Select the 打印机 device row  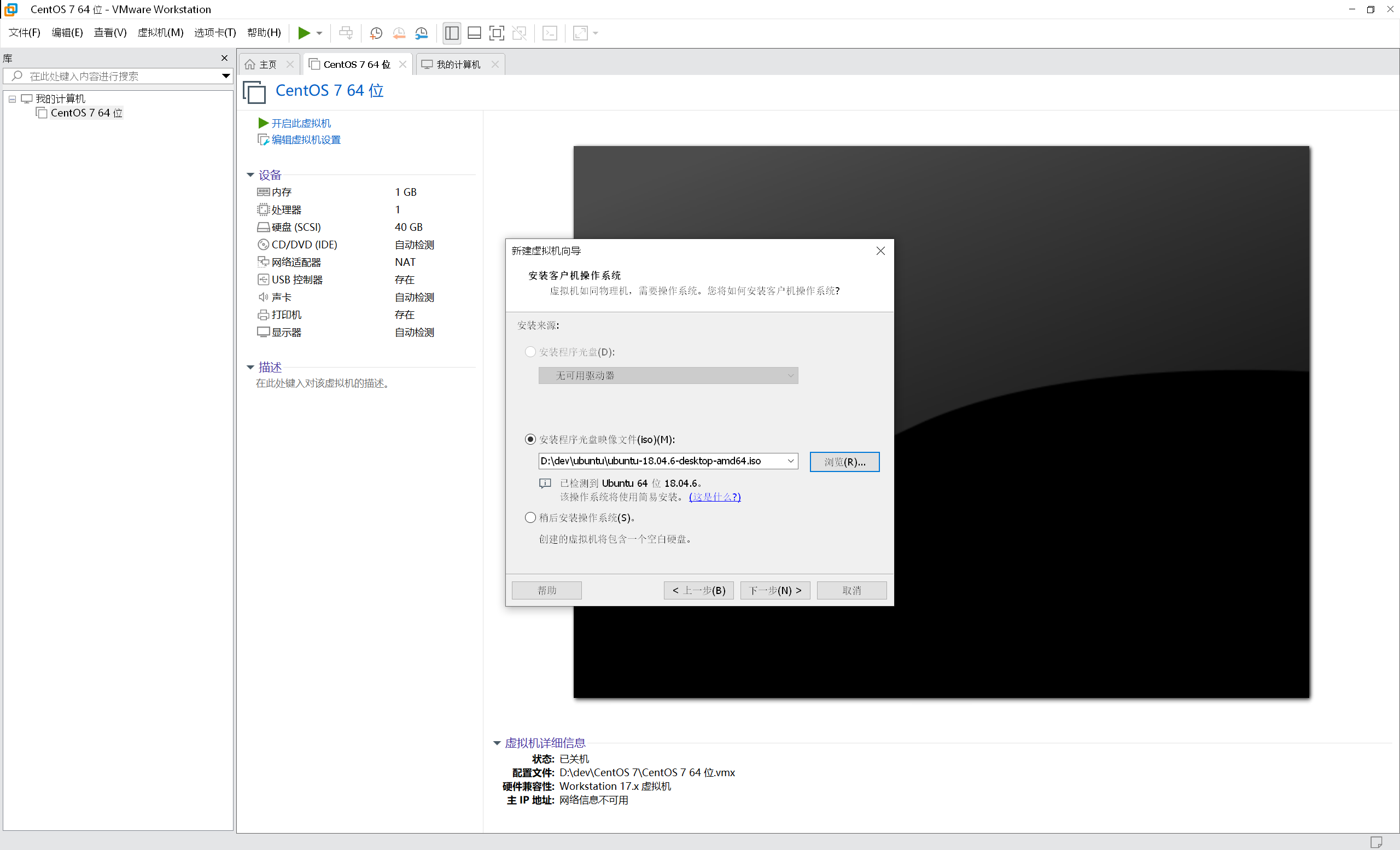(365, 315)
